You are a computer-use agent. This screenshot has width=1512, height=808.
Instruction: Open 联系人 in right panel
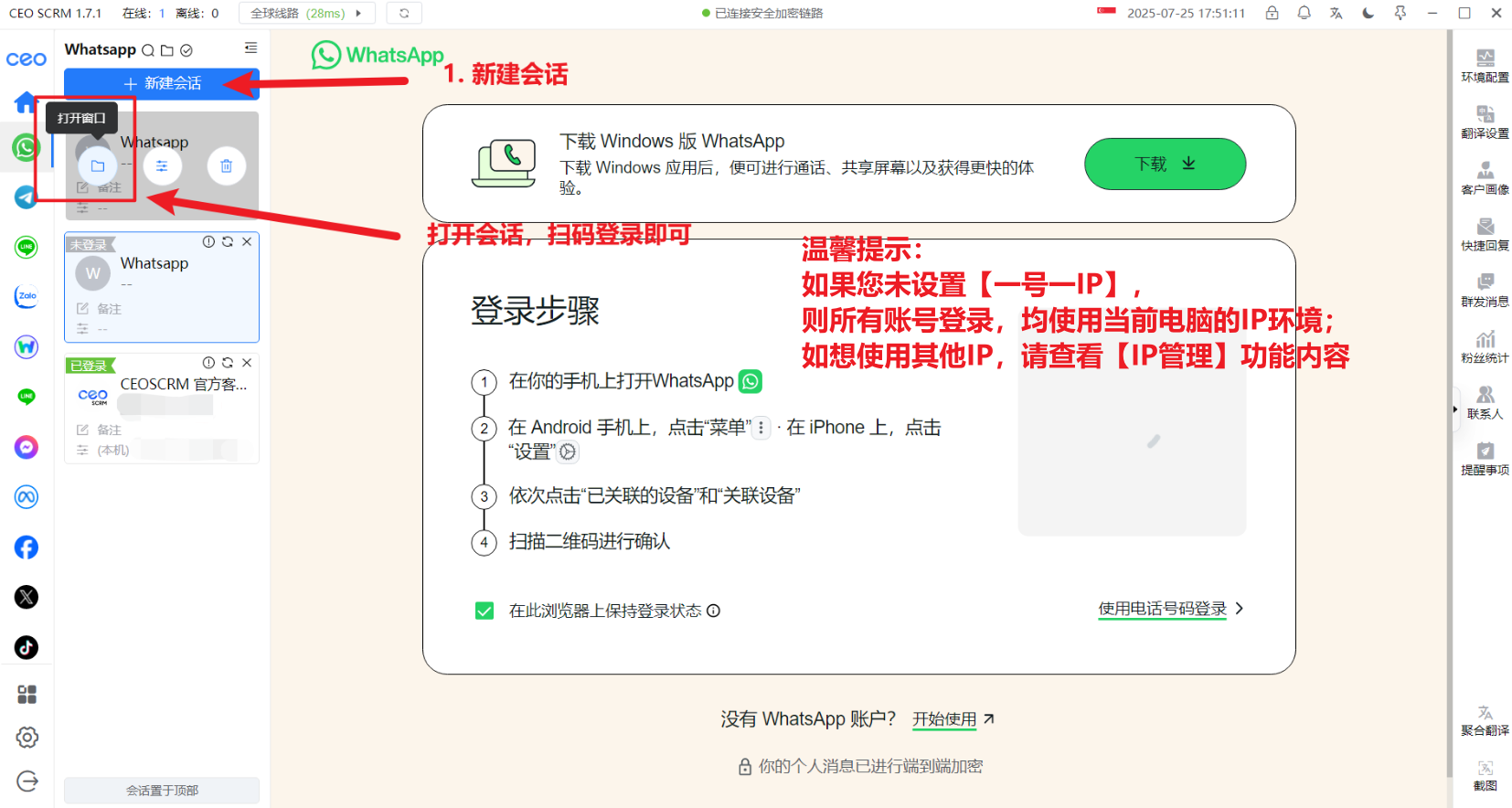pyautogui.click(x=1485, y=402)
